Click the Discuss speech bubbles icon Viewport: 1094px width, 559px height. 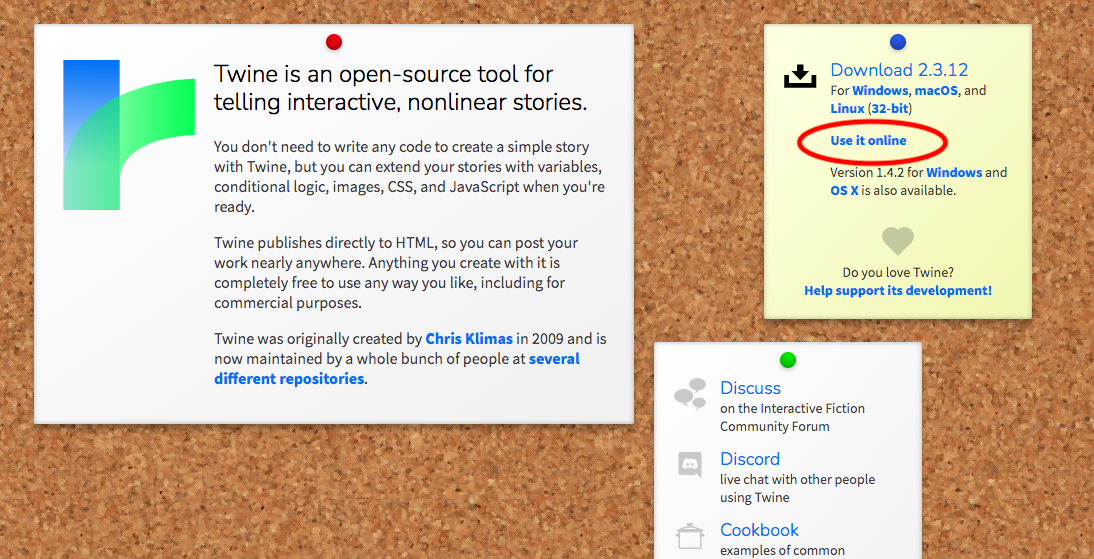click(690, 395)
